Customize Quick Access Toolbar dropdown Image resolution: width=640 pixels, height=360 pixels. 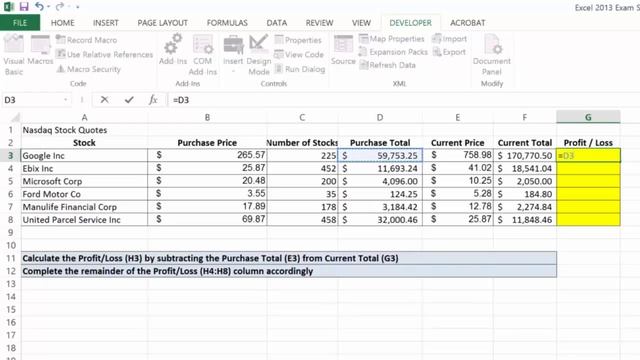pyautogui.click(x=78, y=7)
